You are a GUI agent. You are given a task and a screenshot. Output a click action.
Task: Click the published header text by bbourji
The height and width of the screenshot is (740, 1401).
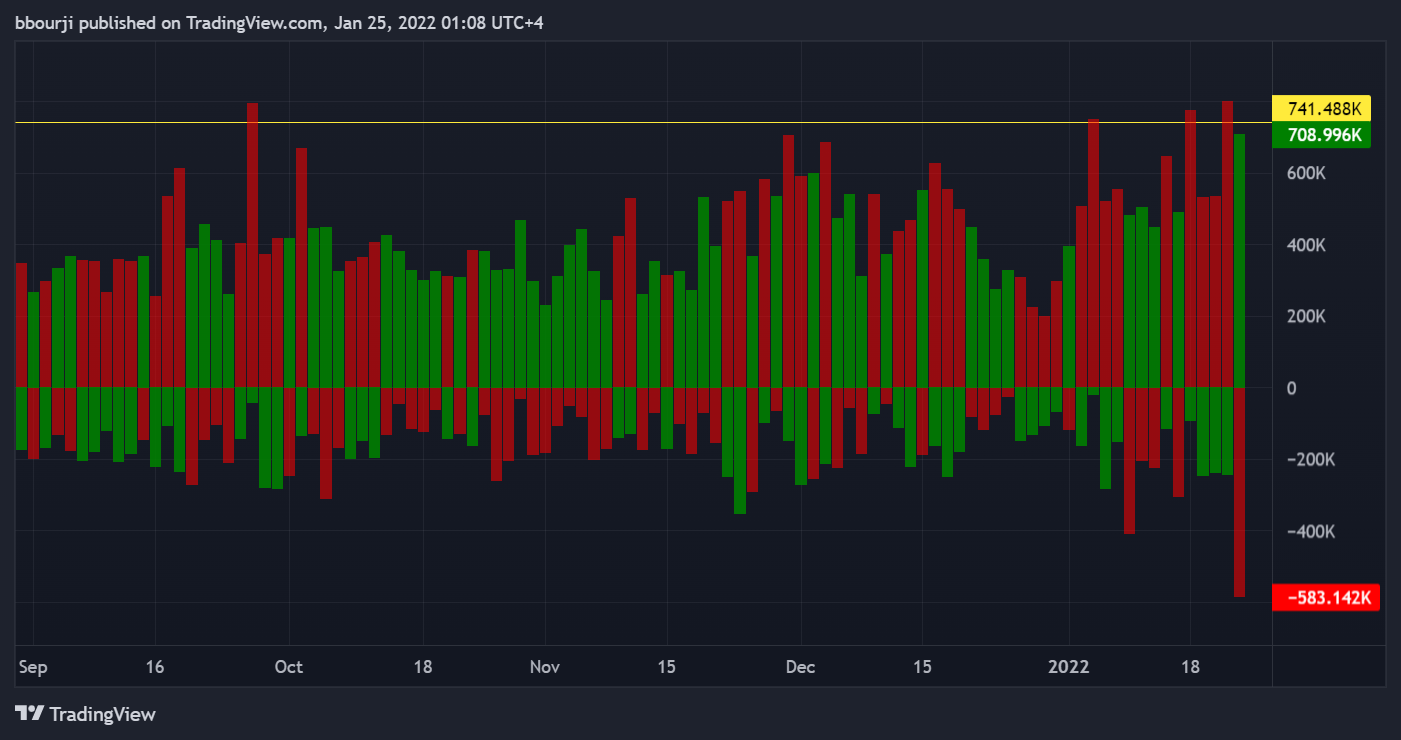tap(279, 24)
